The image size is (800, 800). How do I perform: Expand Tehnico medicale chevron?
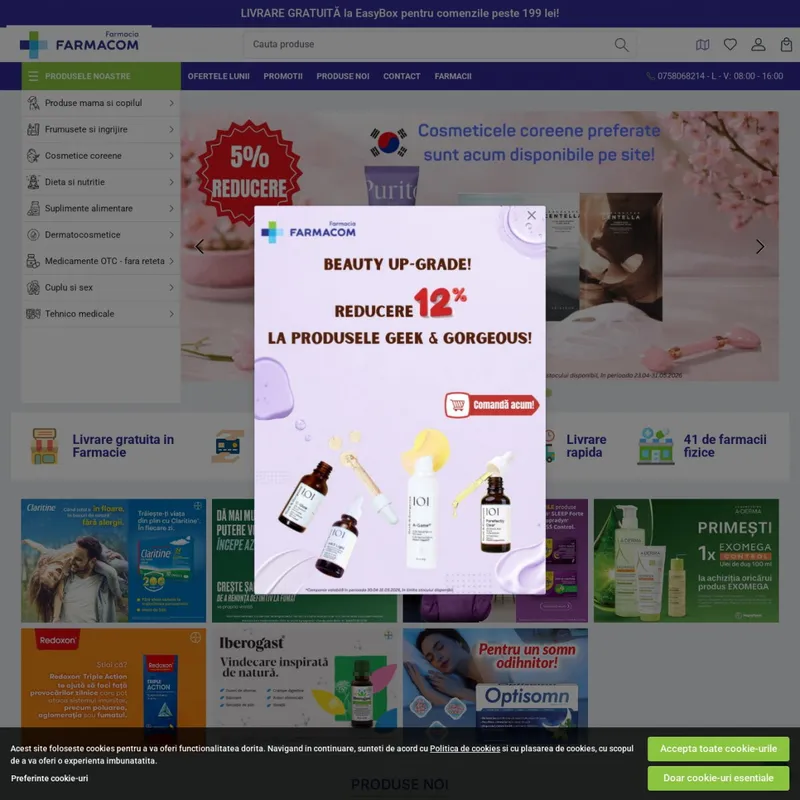(171, 314)
